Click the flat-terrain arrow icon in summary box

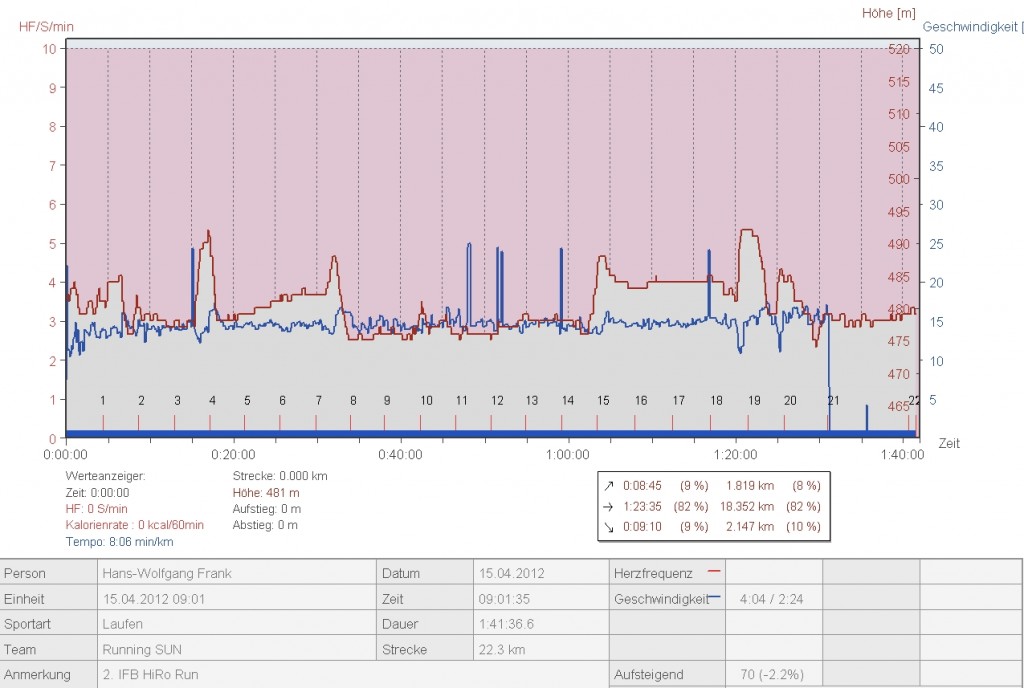[x=609, y=506]
